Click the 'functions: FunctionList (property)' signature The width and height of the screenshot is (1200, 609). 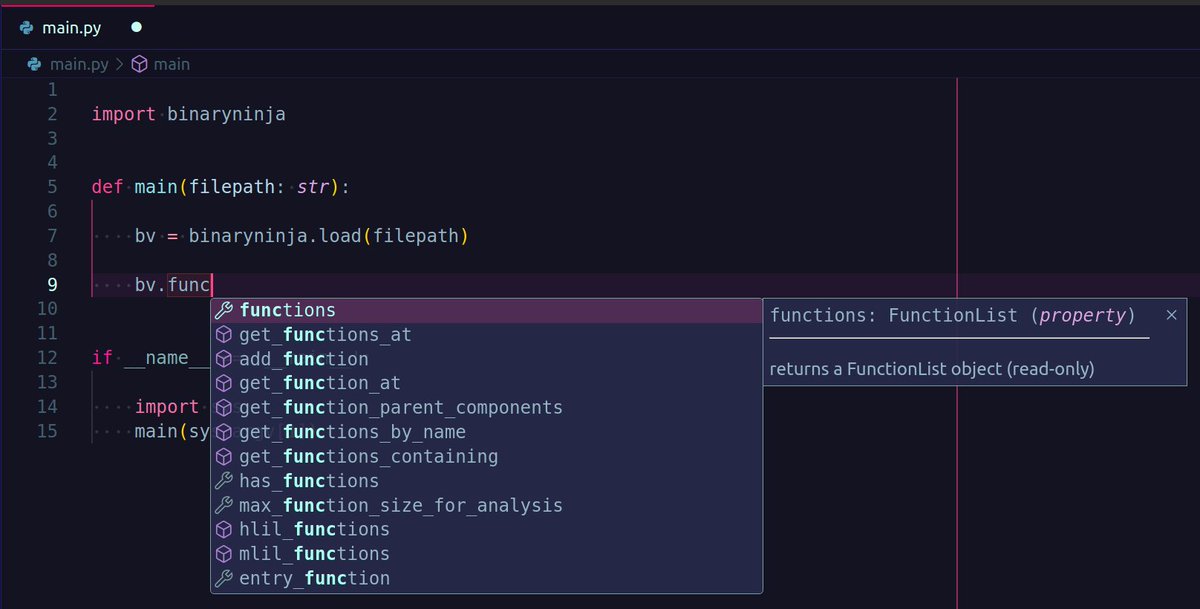[x=953, y=316]
